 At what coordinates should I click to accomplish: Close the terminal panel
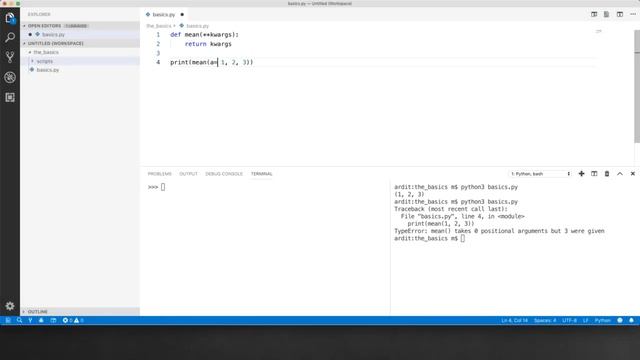point(633,173)
